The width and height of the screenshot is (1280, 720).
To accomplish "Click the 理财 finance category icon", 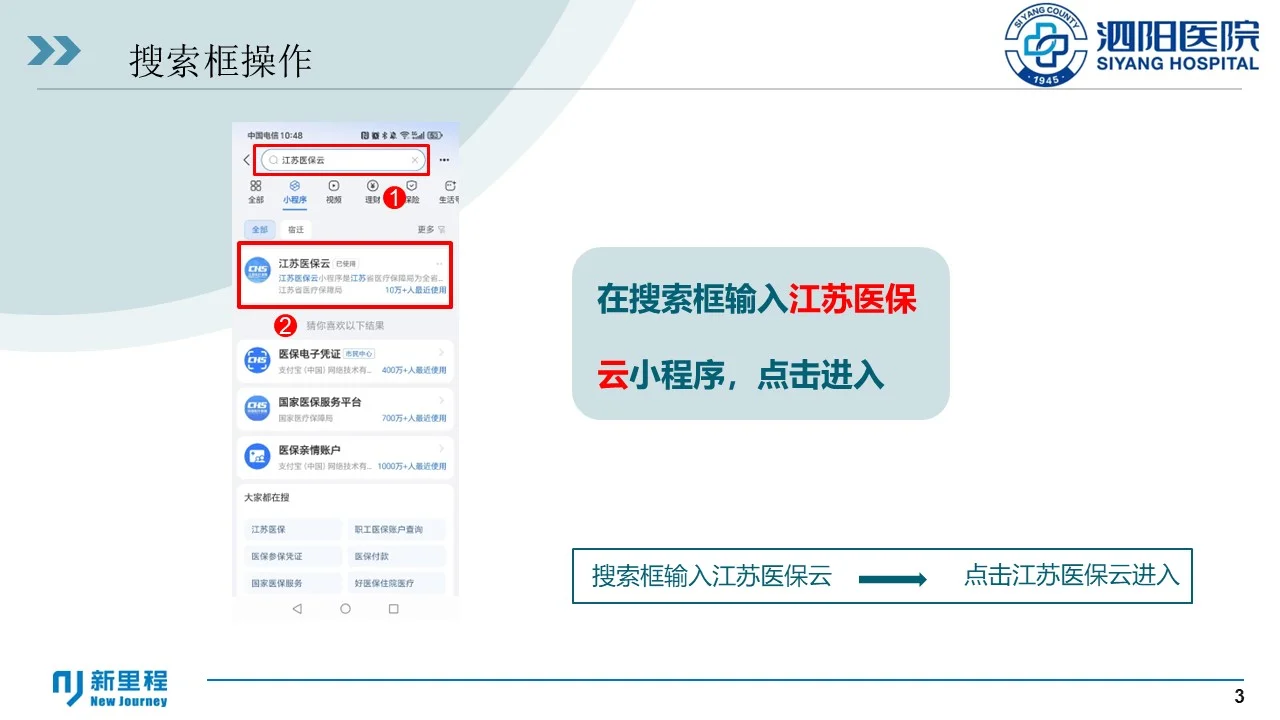I will pyautogui.click(x=373, y=184).
